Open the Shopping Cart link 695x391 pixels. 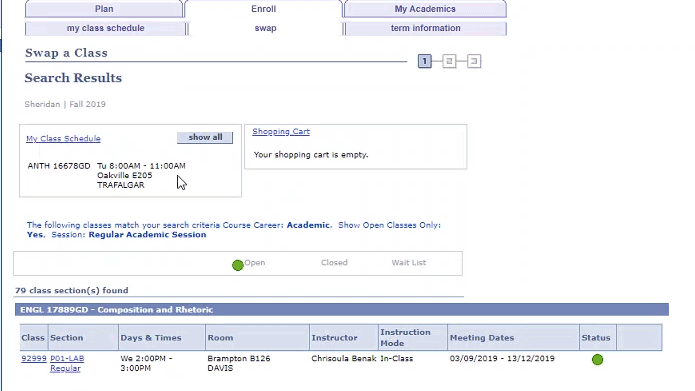(x=281, y=131)
